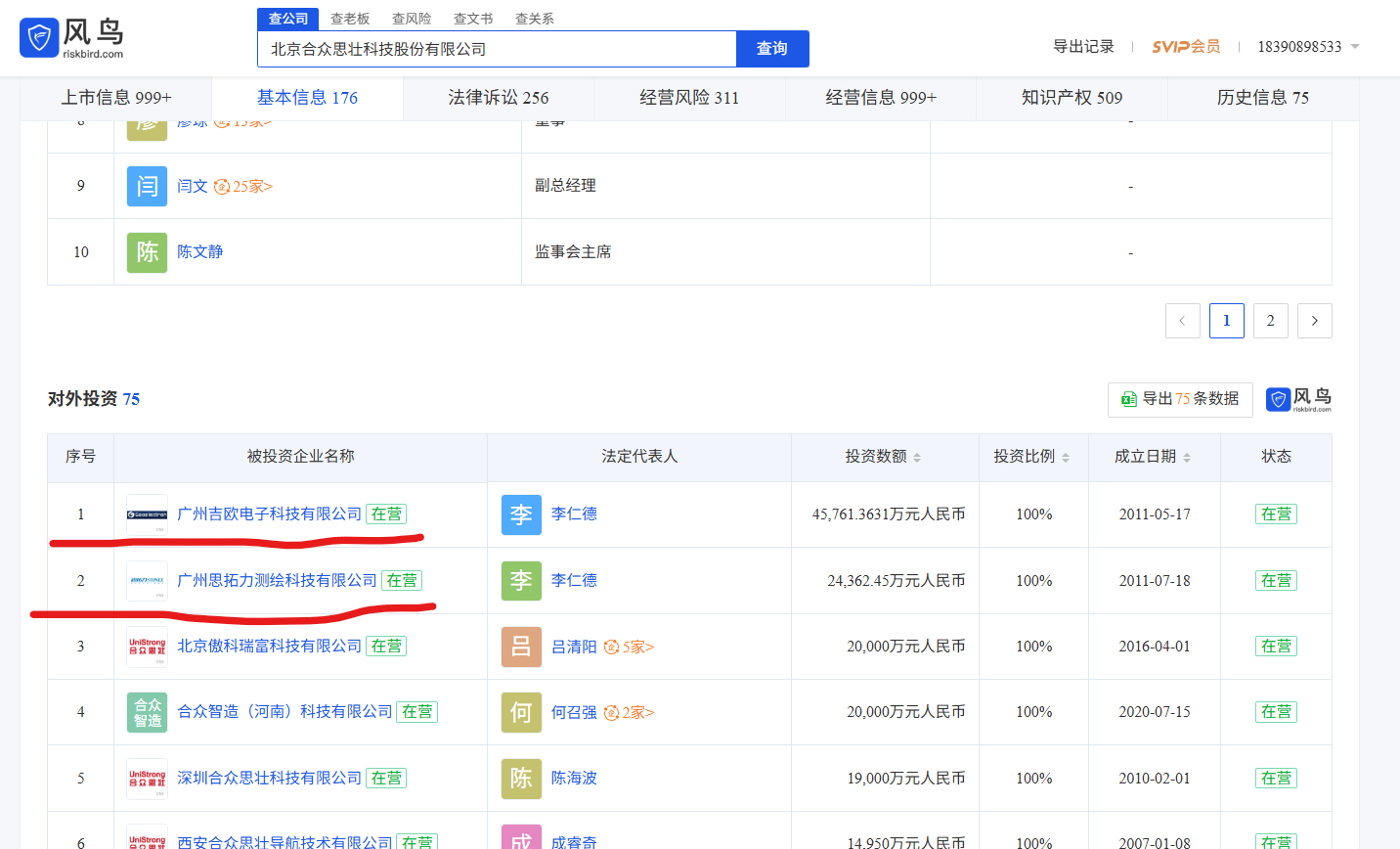The width and height of the screenshot is (1400, 849).
Task: Sort by 成立日期 column arrows
Action: click(x=1187, y=457)
